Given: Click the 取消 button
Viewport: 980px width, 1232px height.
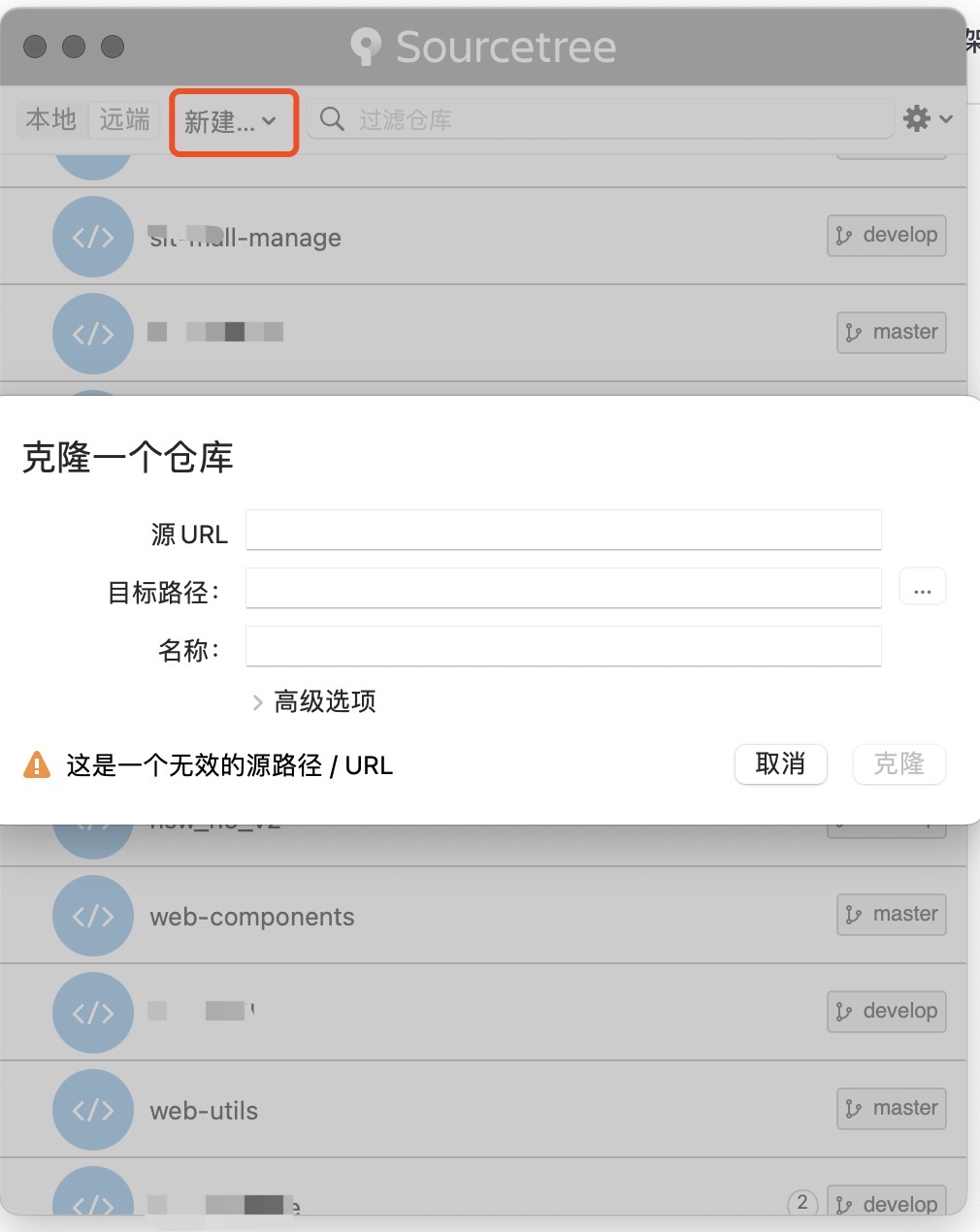Looking at the screenshot, I should click(781, 764).
